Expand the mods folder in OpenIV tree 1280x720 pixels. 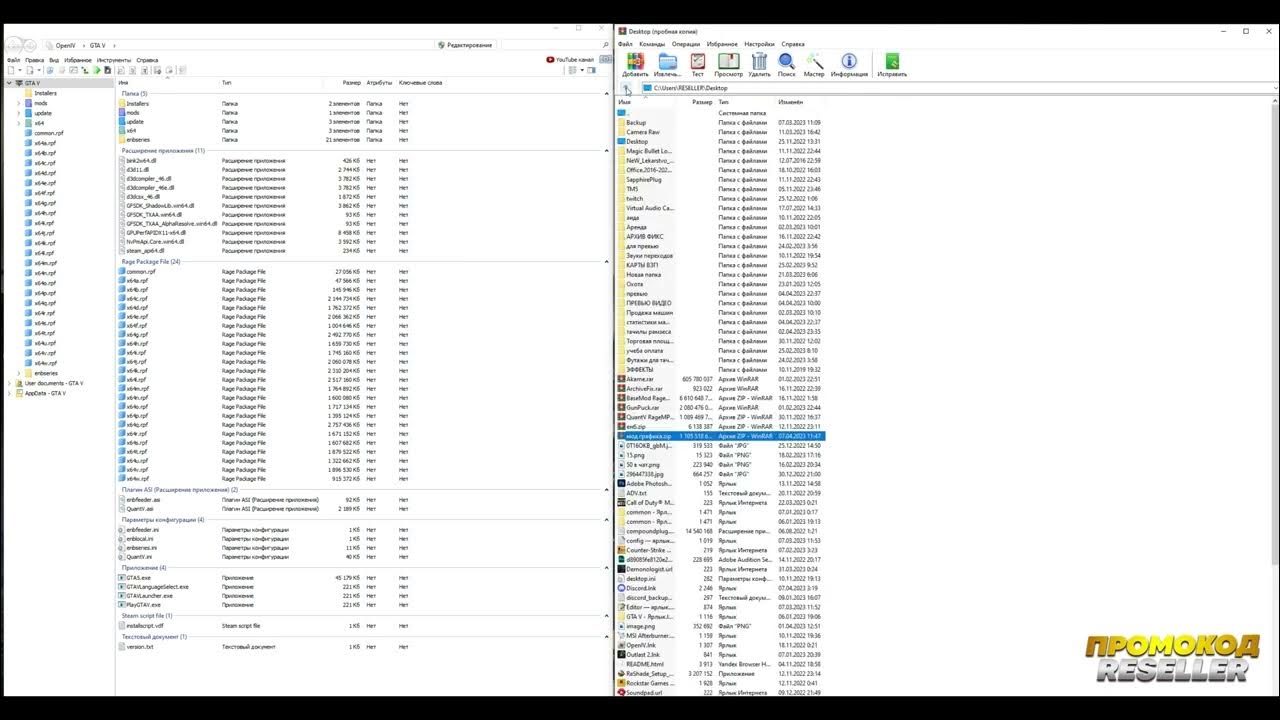[18, 103]
